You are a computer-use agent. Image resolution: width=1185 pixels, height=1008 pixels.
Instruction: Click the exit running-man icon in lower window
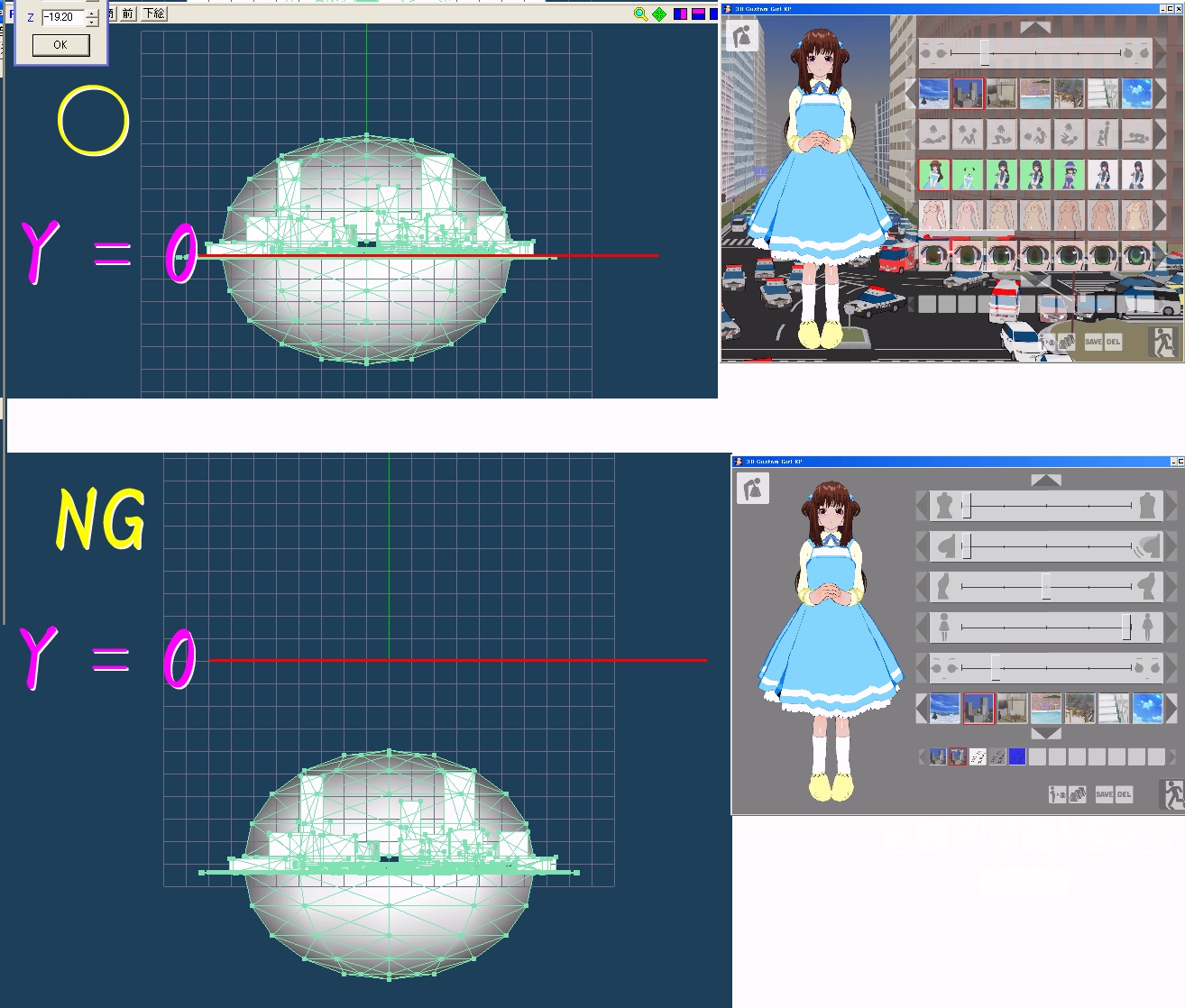tap(1171, 794)
